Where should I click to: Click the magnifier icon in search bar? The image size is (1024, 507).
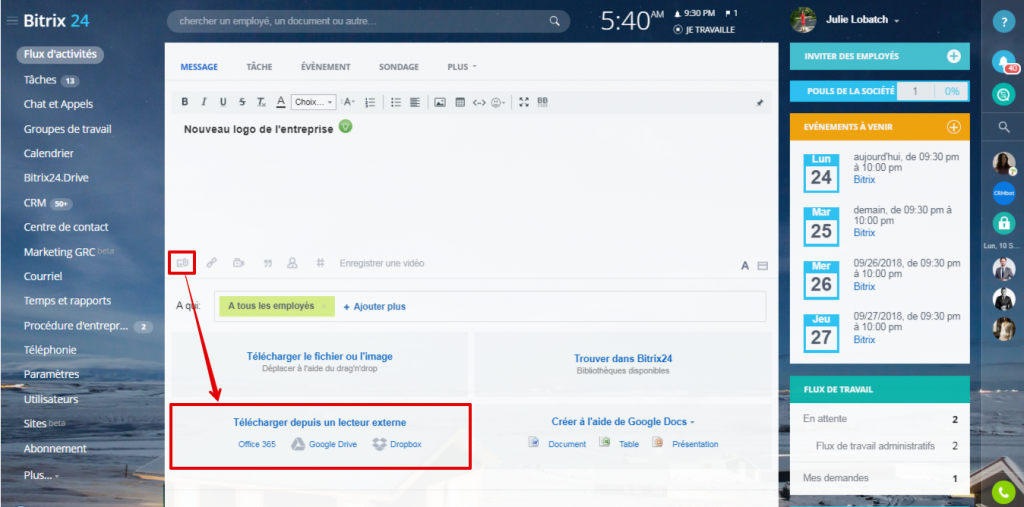point(554,21)
